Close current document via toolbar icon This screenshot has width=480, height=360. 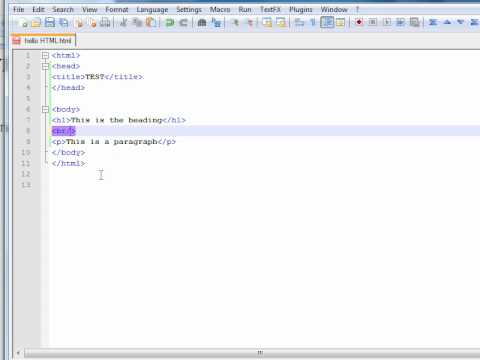(x=79, y=23)
